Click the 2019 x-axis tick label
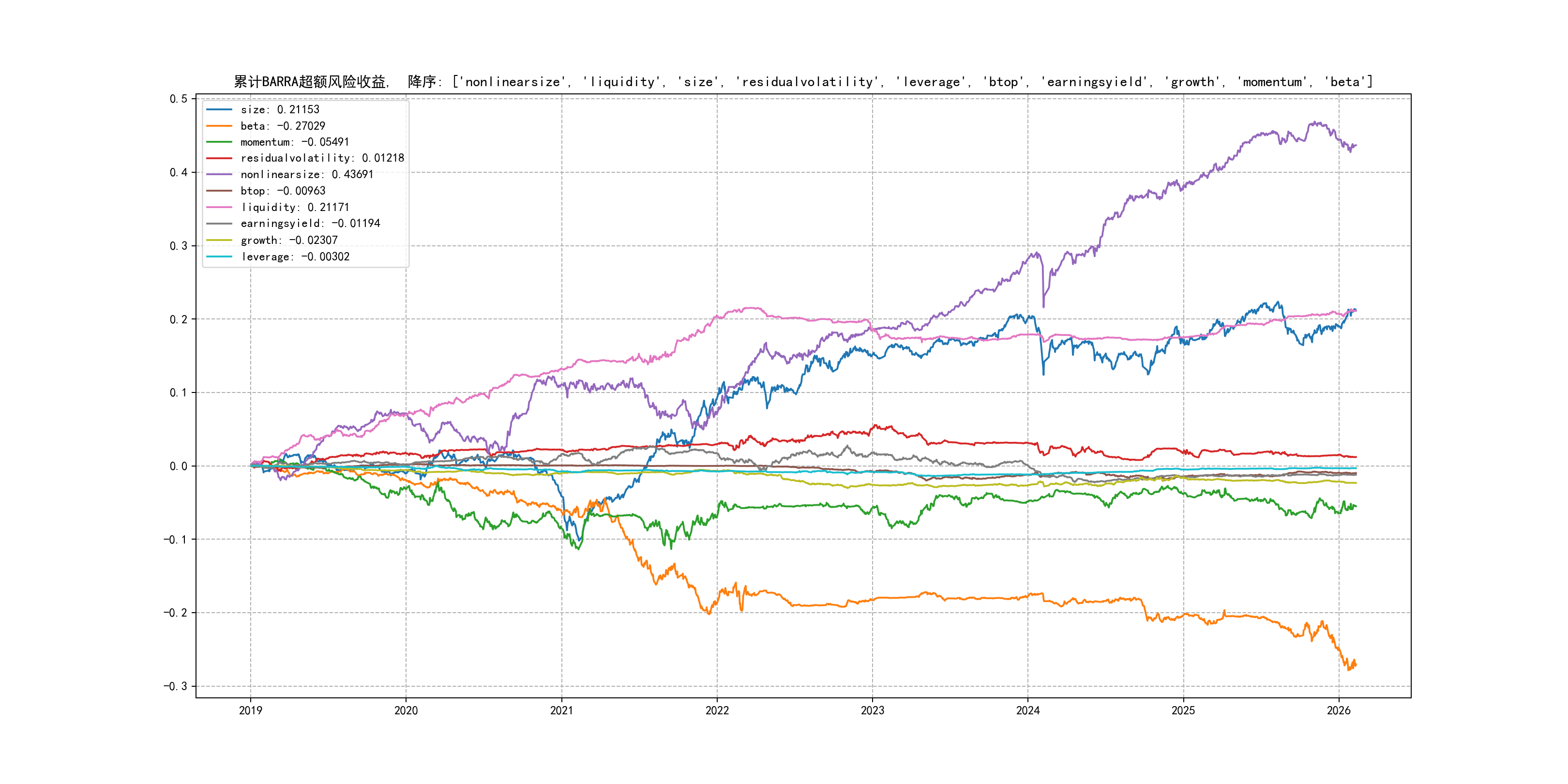 250,710
